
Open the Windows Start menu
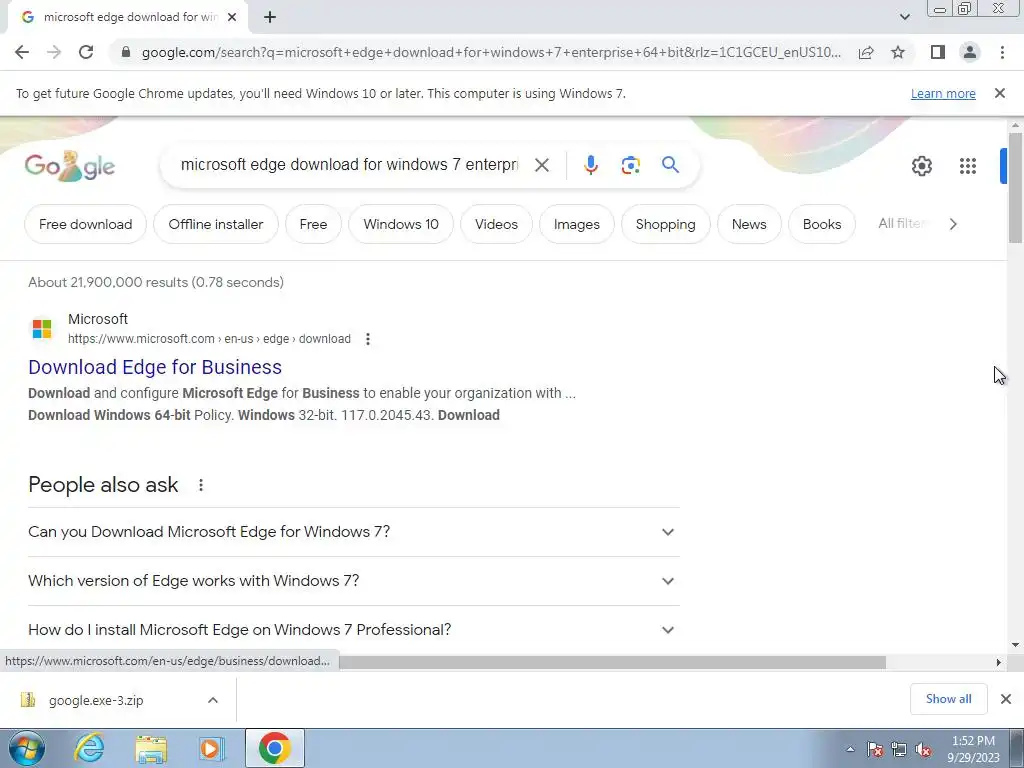point(27,748)
